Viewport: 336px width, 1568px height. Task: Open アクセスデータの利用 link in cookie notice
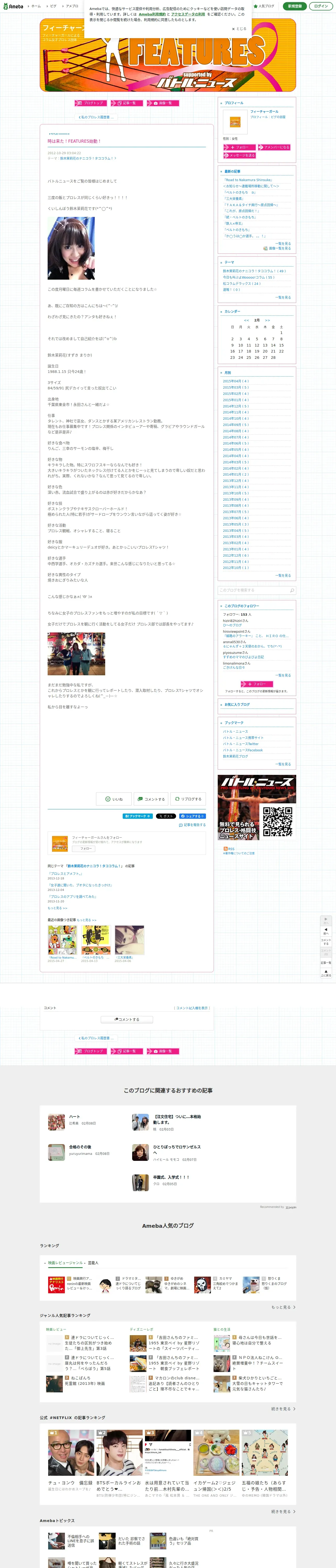tap(188, 14)
